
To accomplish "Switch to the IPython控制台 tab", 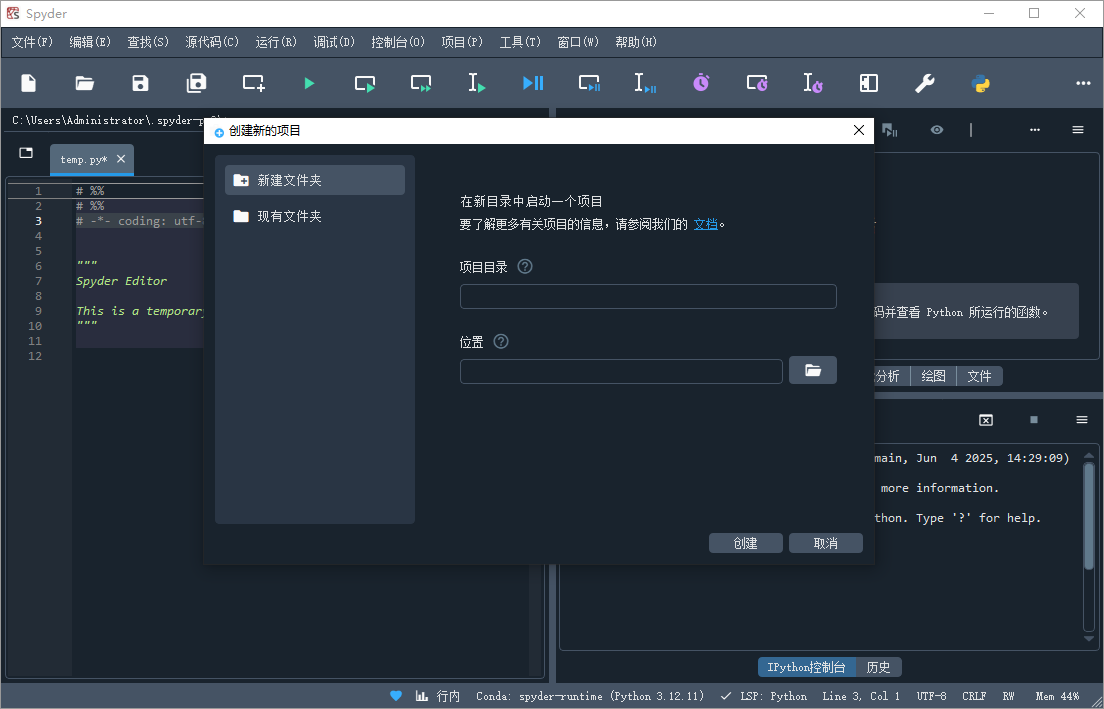I will [x=807, y=667].
